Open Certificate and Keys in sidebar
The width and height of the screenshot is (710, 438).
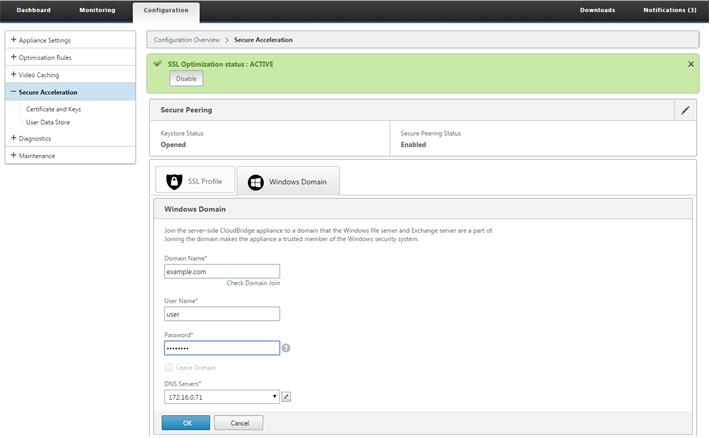click(x=53, y=109)
